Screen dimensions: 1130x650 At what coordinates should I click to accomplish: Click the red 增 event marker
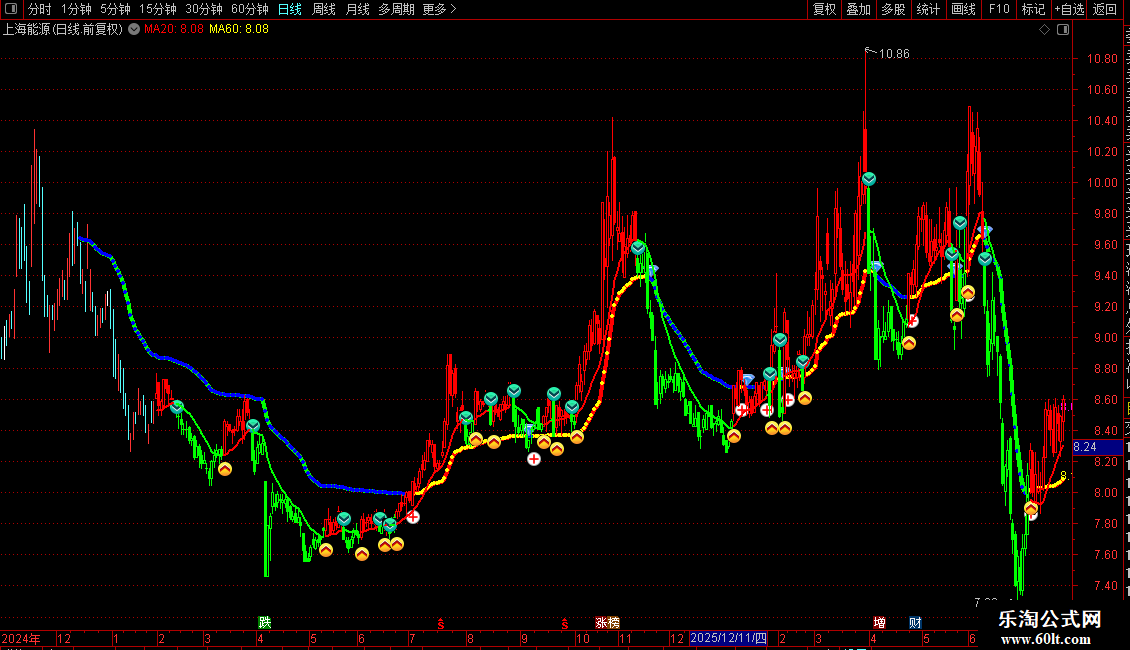click(x=879, y=623)
